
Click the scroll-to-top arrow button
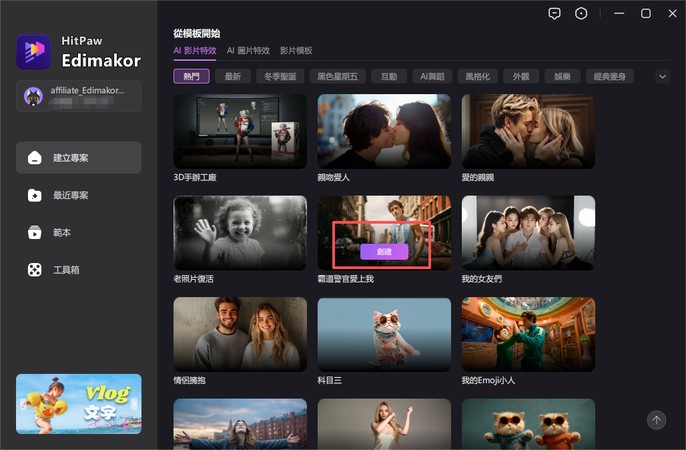[x=656, y=420]
